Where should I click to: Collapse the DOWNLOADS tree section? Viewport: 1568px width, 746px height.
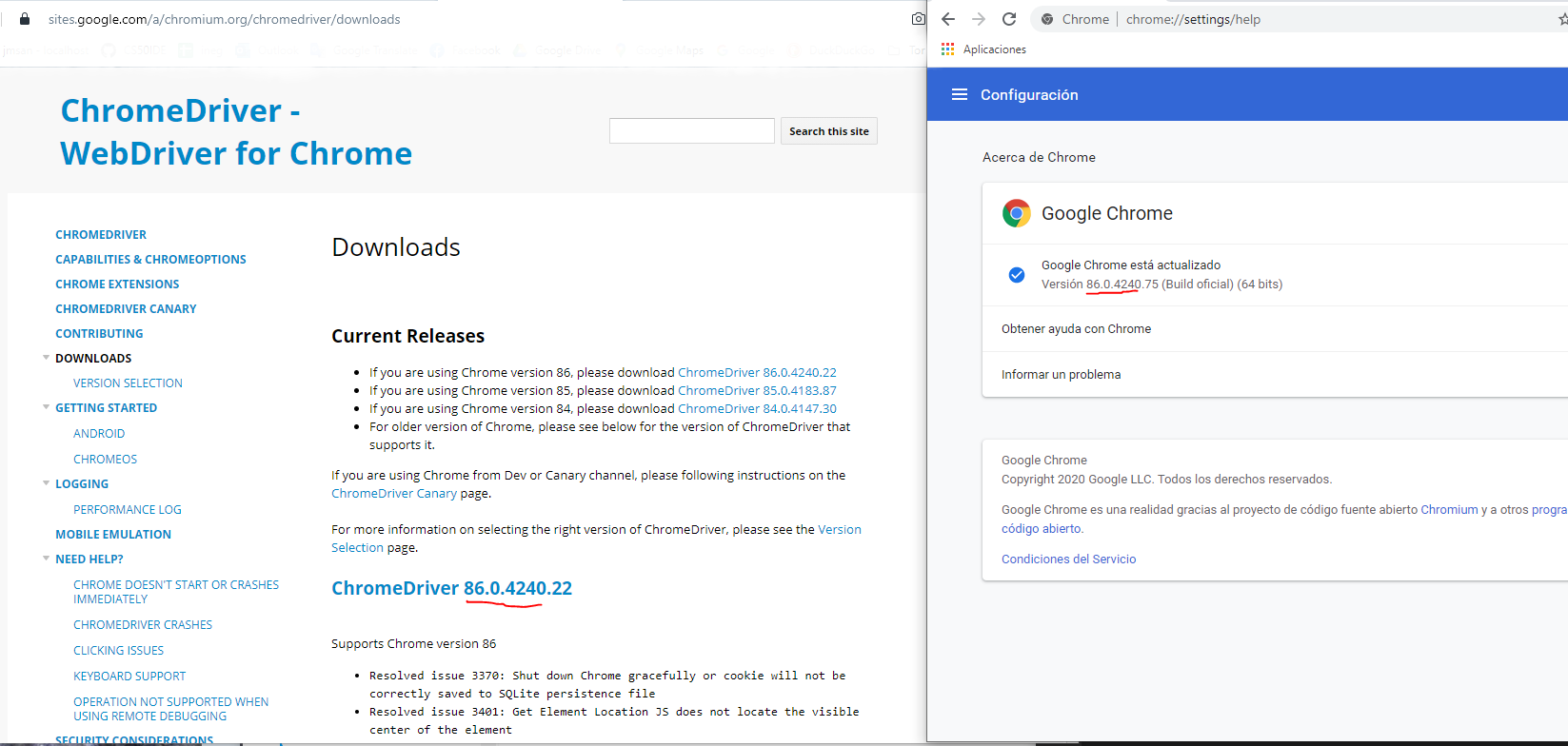point(46,358)
